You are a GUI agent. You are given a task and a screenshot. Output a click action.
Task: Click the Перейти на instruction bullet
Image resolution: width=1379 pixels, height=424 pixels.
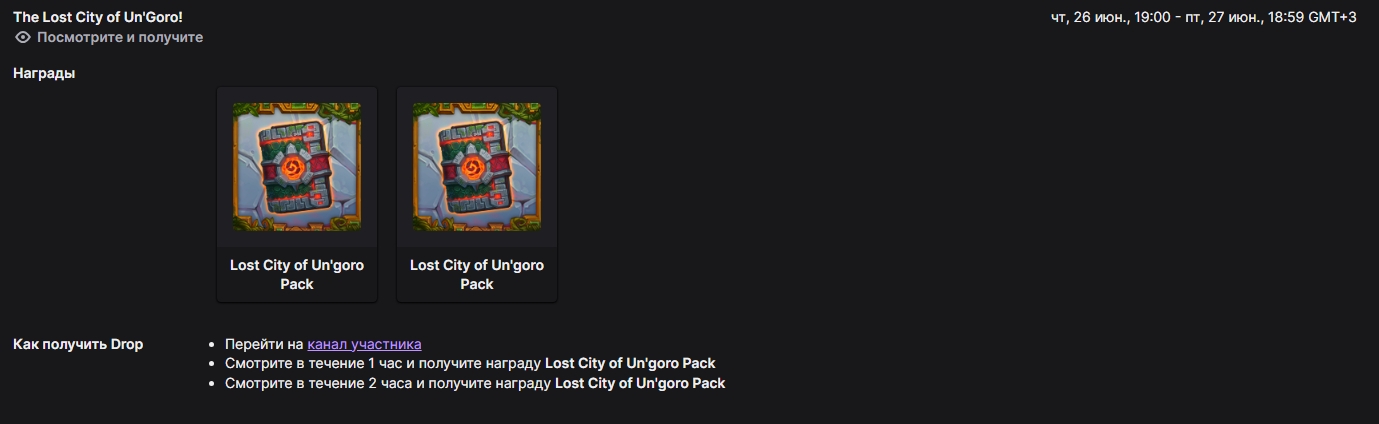(x=323, y=344)
